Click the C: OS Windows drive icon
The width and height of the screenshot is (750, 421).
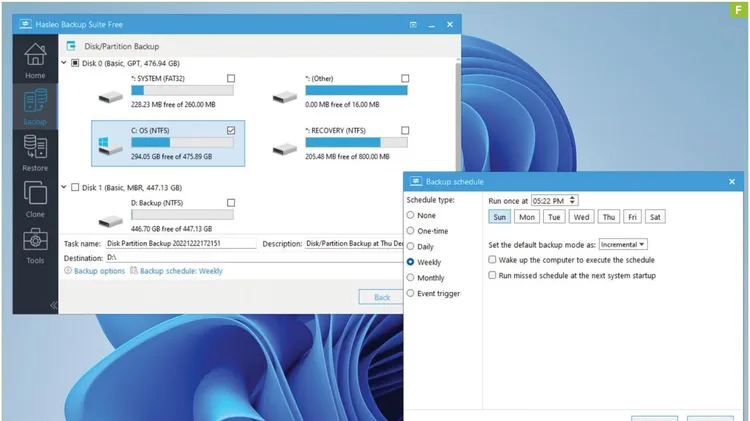click(x=110, y=145)
